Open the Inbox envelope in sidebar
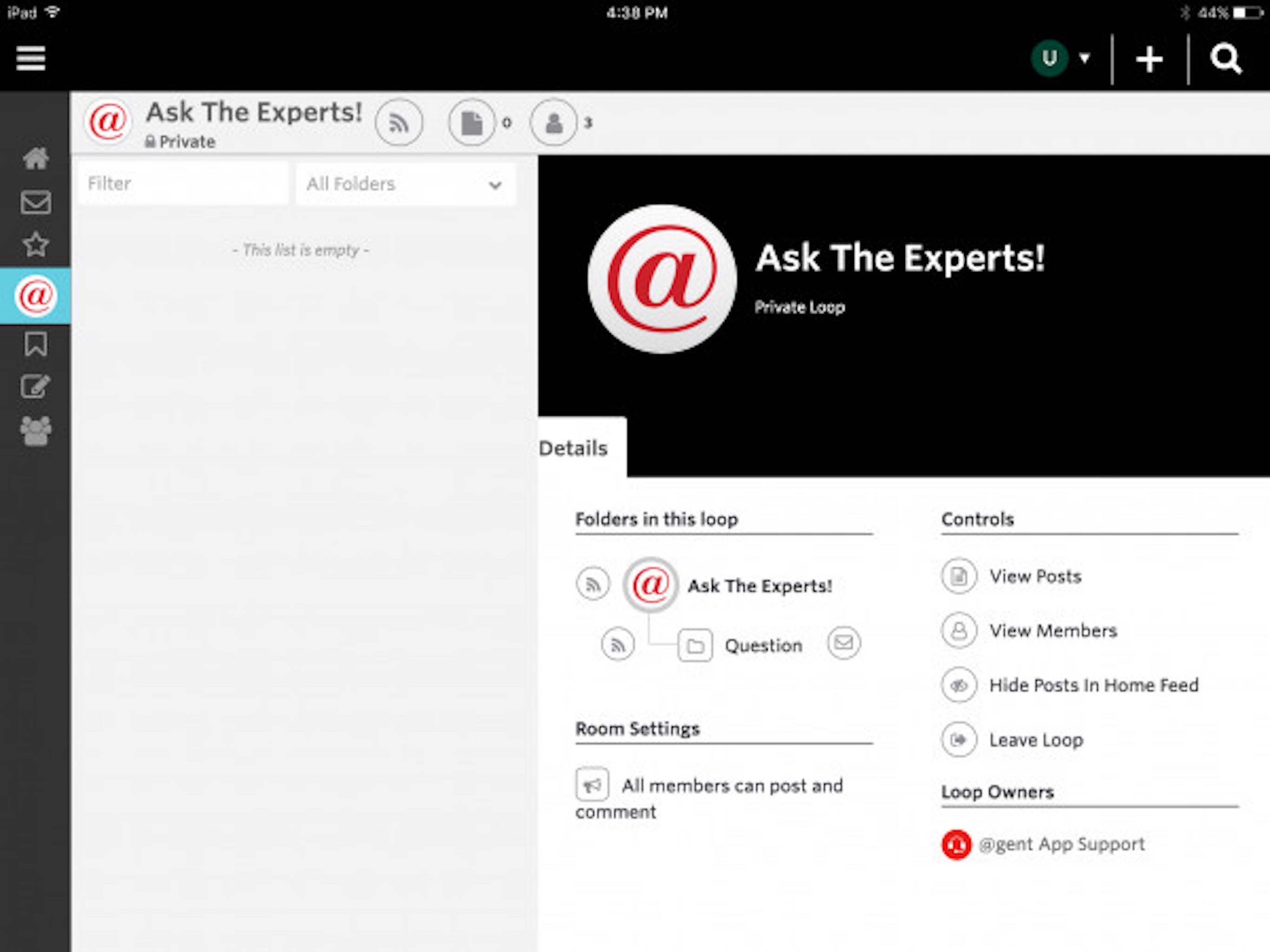 [36, 202]
